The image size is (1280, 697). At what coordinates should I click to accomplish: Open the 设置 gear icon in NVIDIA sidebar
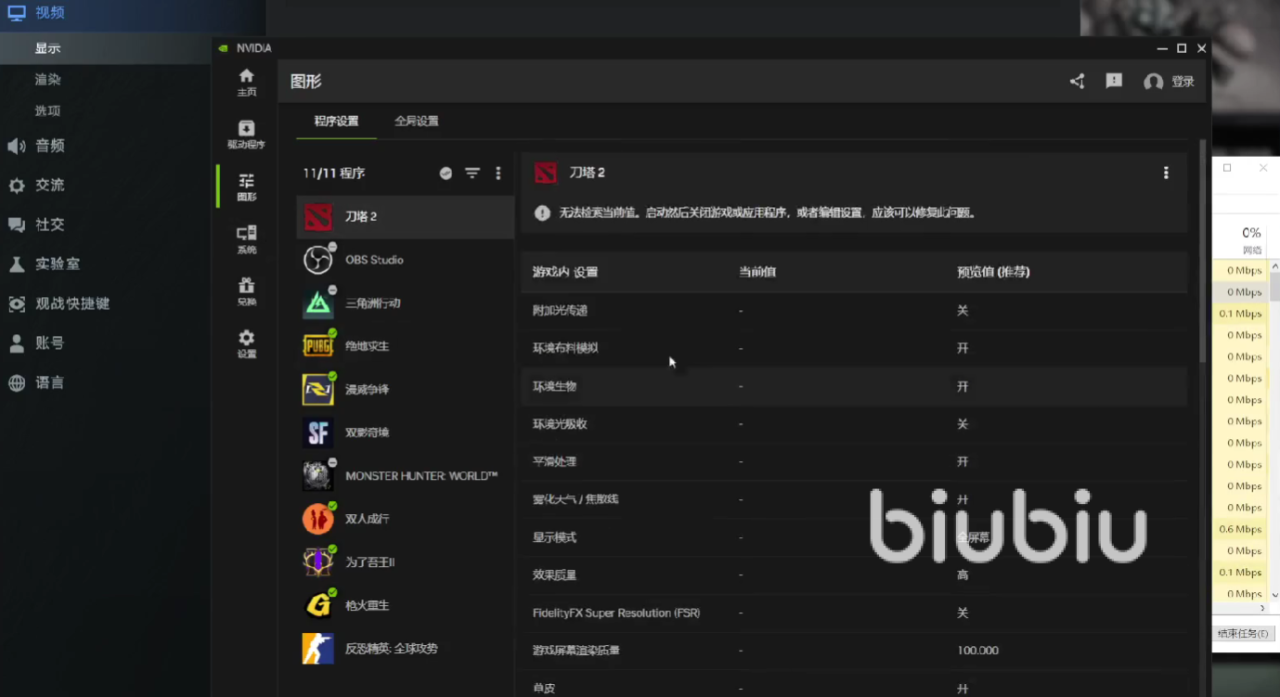click(246, 343)
